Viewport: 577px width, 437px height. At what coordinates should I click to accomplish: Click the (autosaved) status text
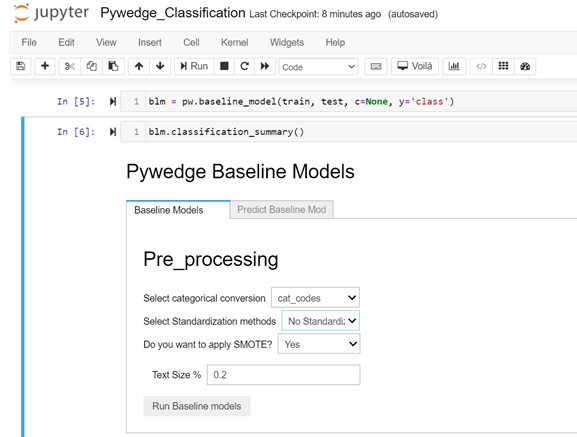(413, 14)
